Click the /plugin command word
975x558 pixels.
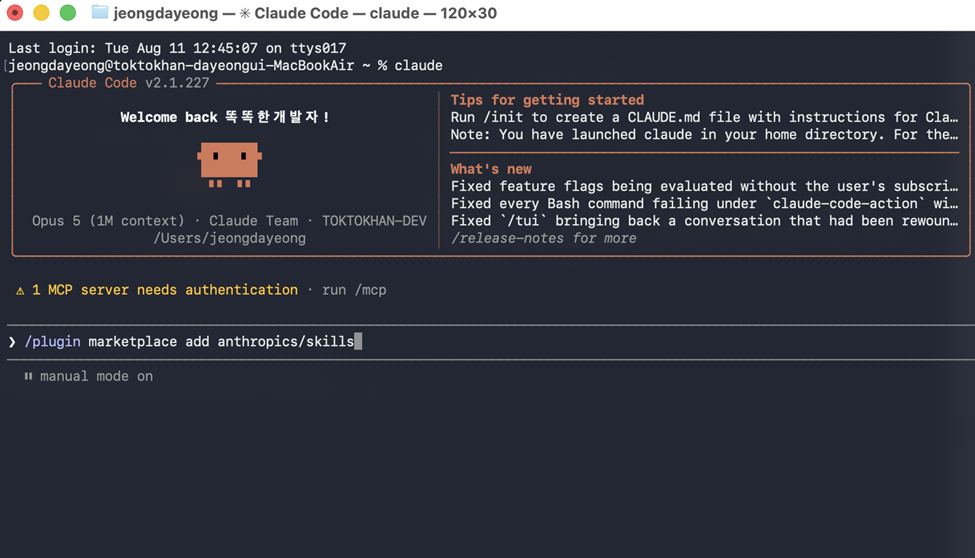coord(52,342)
